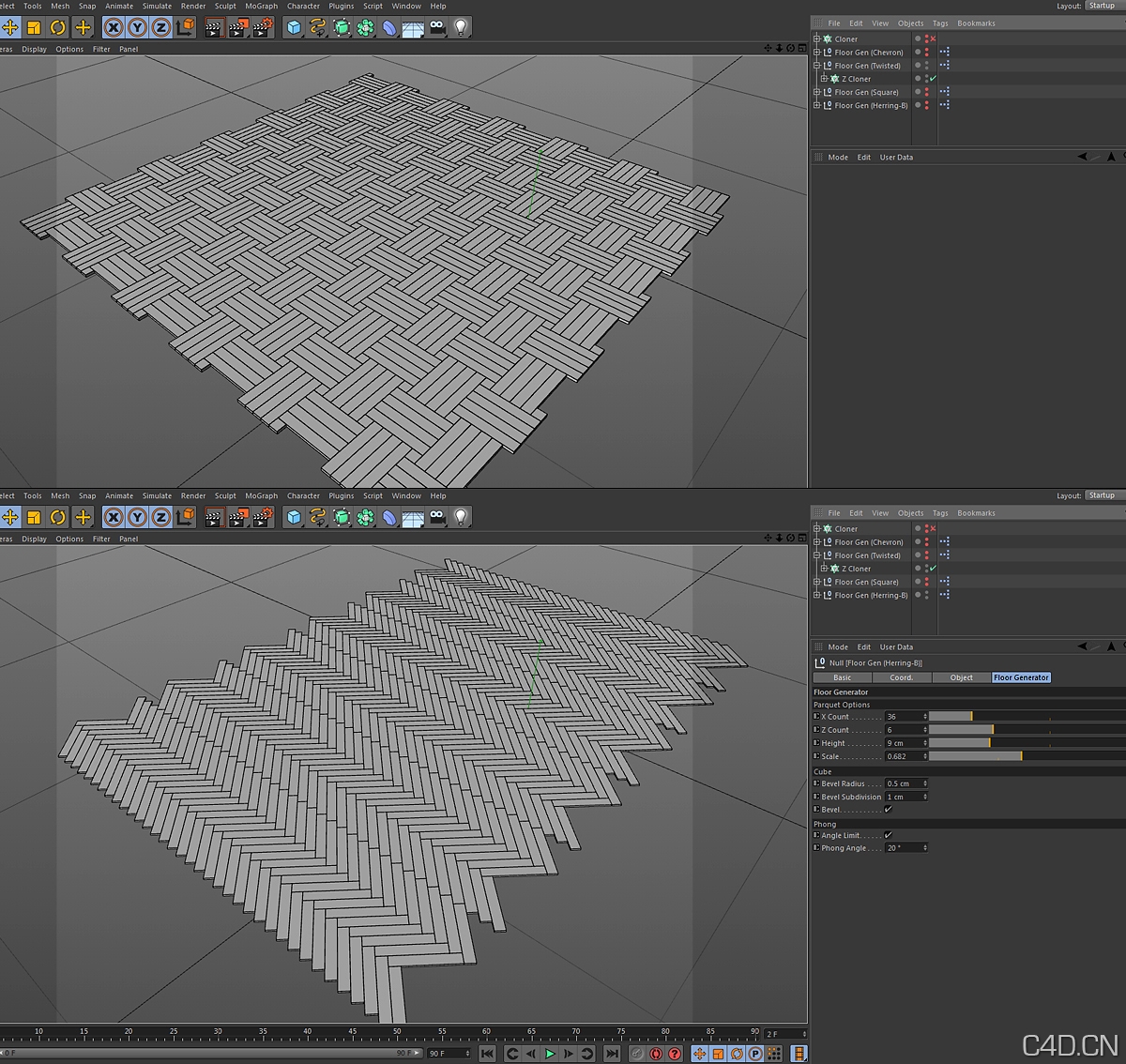Select the Rotate tool
The image size is (1126, 1064).
click(57, 27)
